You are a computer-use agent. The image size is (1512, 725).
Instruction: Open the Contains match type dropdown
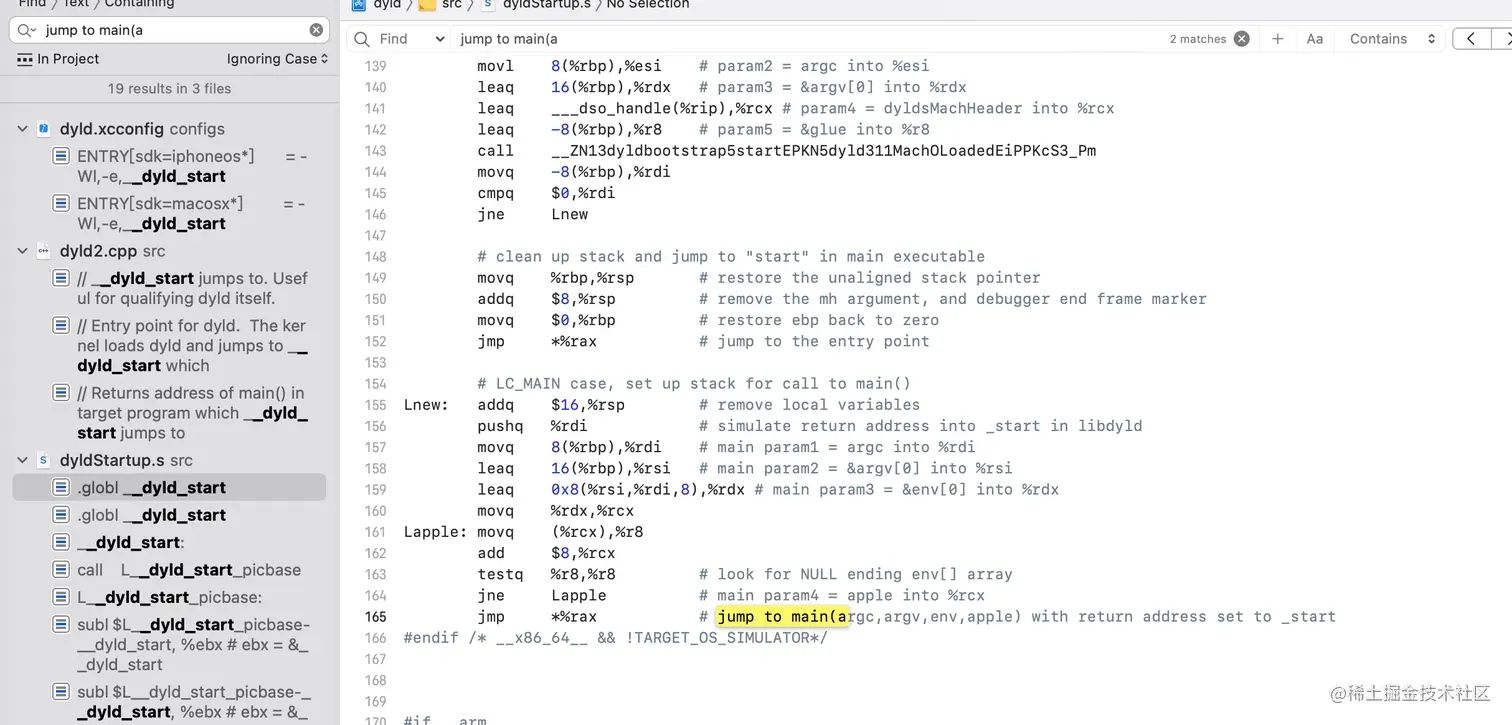pyautogui.click(x=1394, y=39)
